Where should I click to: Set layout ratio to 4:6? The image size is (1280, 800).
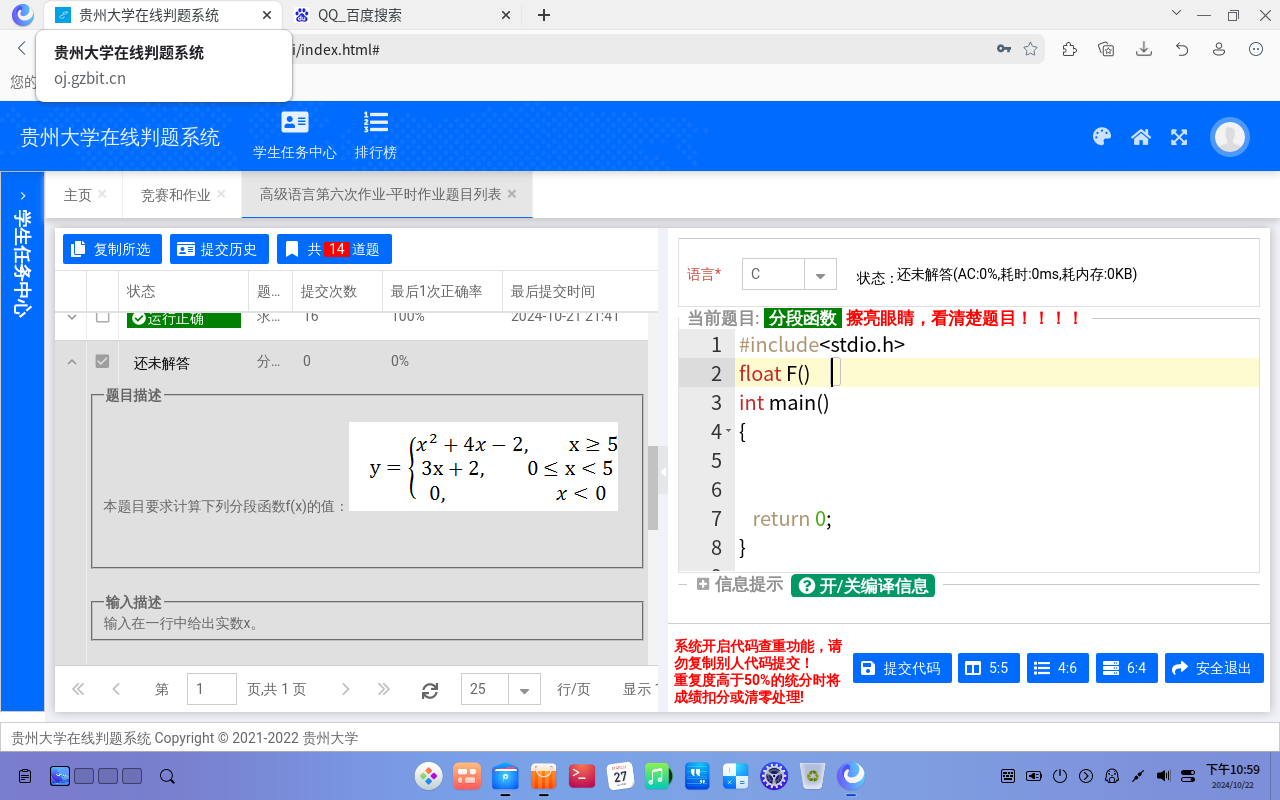click(x=1058, y=668)
